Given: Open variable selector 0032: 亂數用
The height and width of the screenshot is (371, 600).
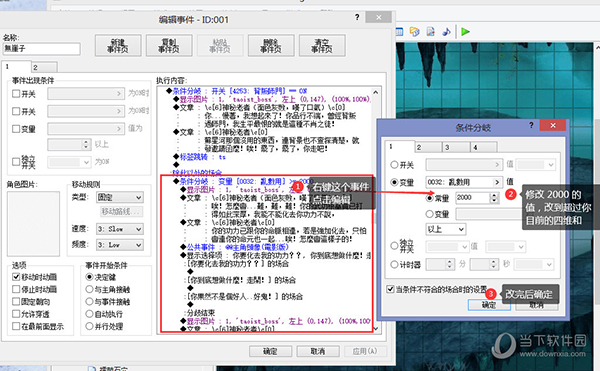Looking at the screenshot, I should point(464,182).
